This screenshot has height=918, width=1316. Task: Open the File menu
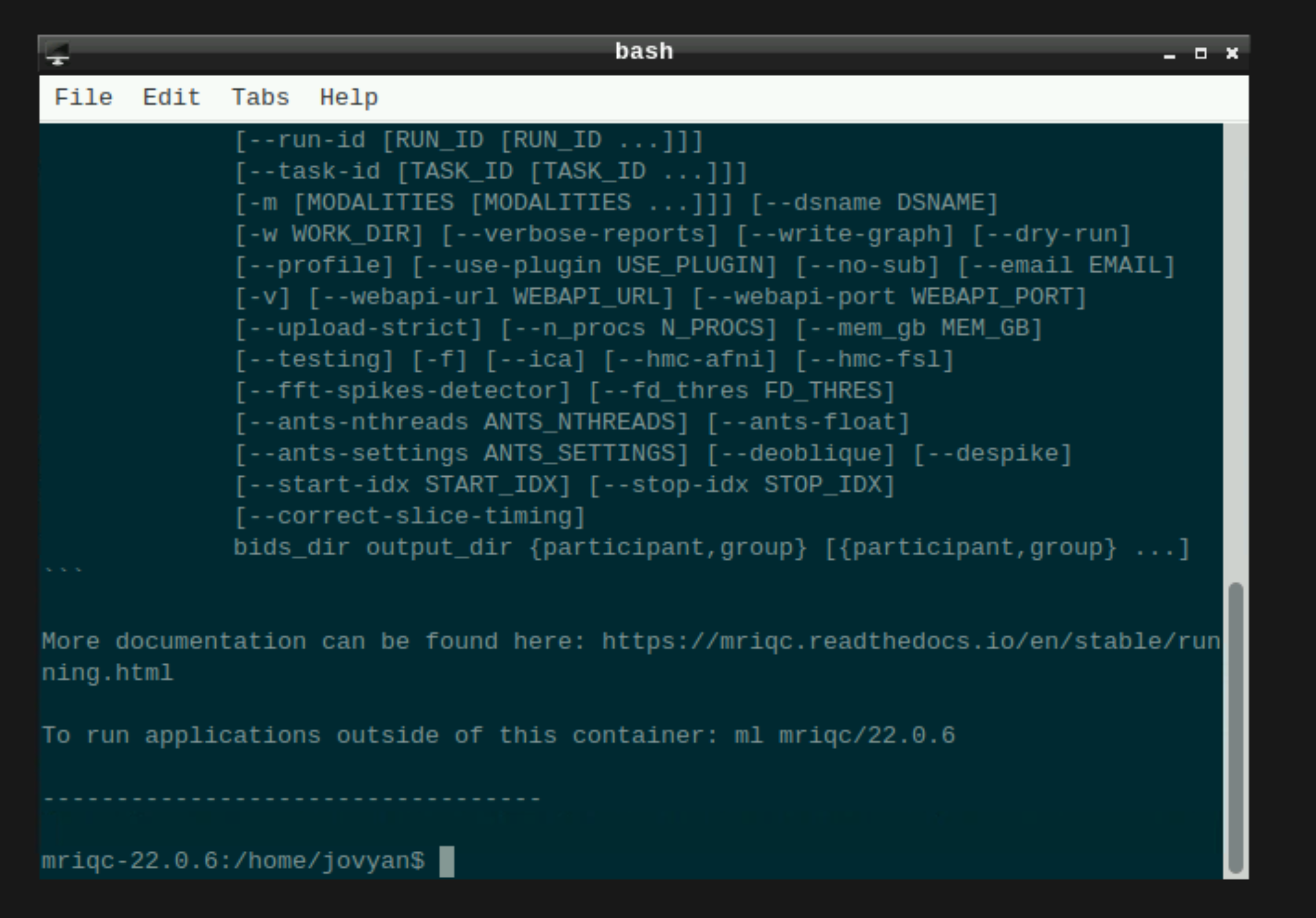point(84,97)
